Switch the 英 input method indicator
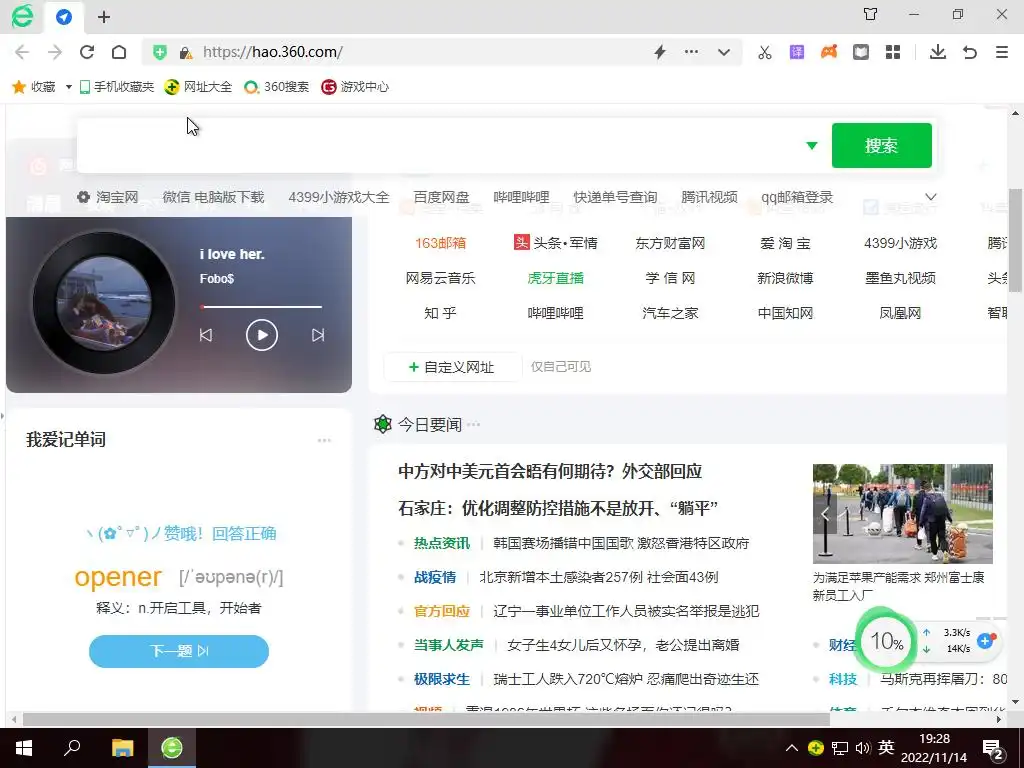This screenshot has height=768, width=1024. pyautogui.click(x=886, y=748)
